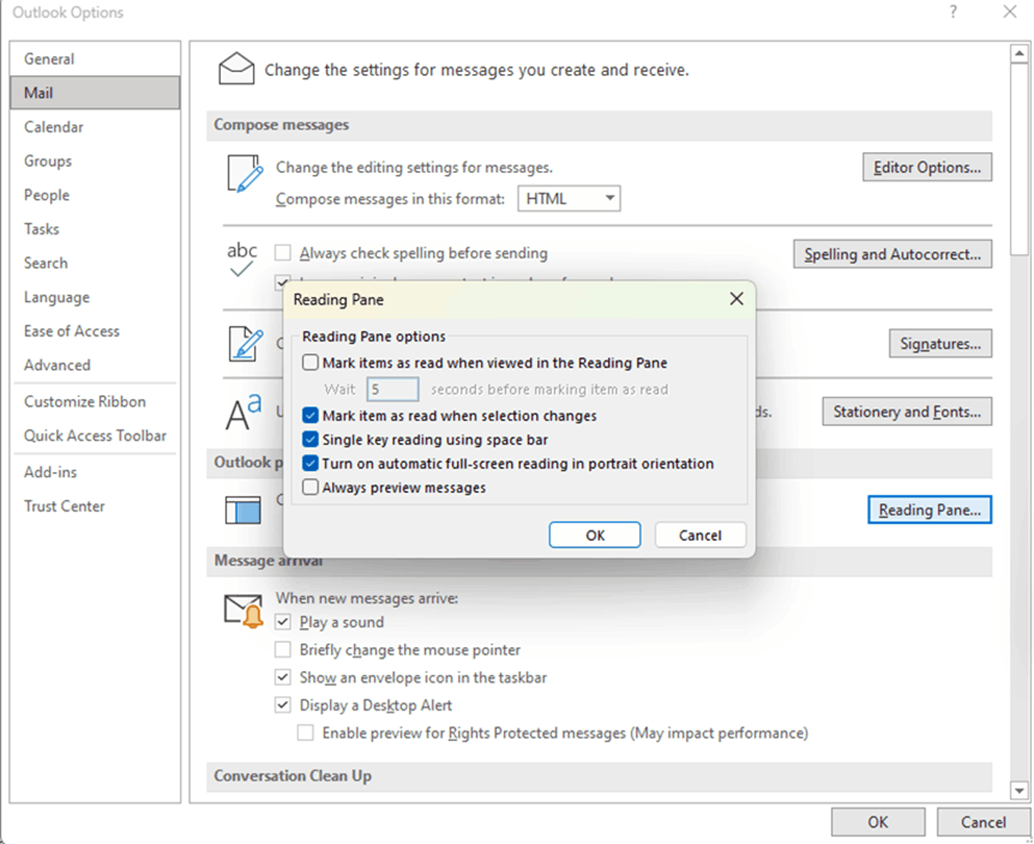The width and height of the screenshot is (1034, 844).
Task: Click the Signatures button
Action: 940,344
